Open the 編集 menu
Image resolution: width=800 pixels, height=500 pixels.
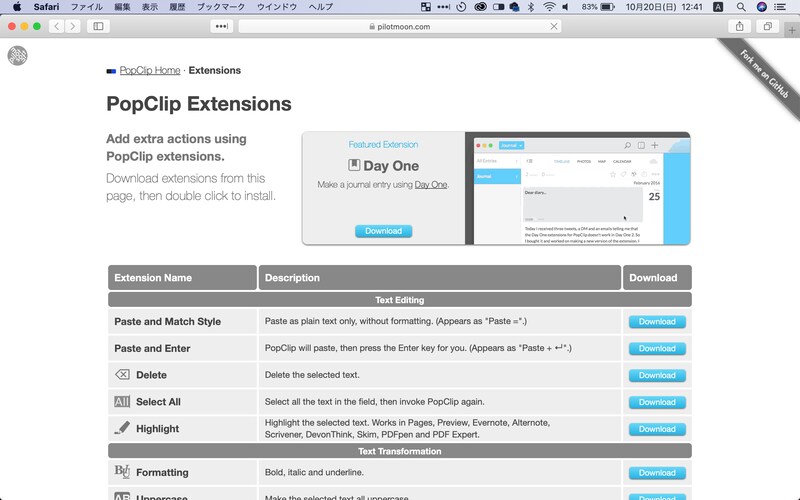122,7
